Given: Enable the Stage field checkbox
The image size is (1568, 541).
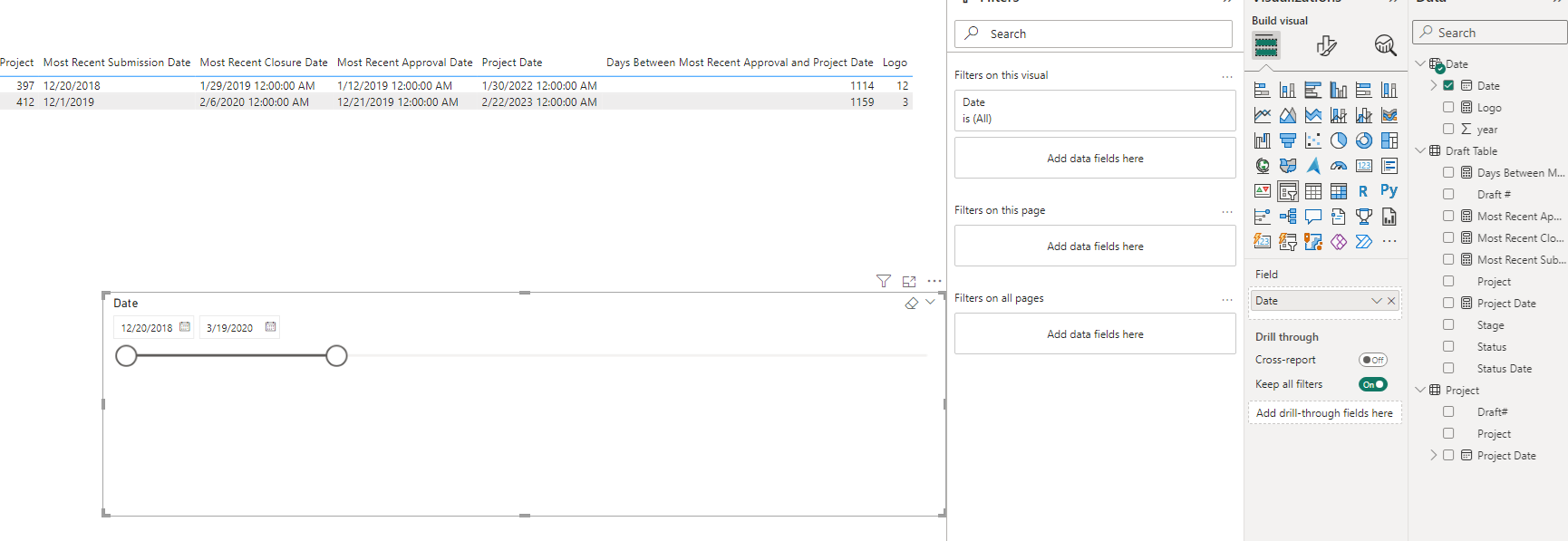Looking at the screenshot, I should coord(1448,324).
